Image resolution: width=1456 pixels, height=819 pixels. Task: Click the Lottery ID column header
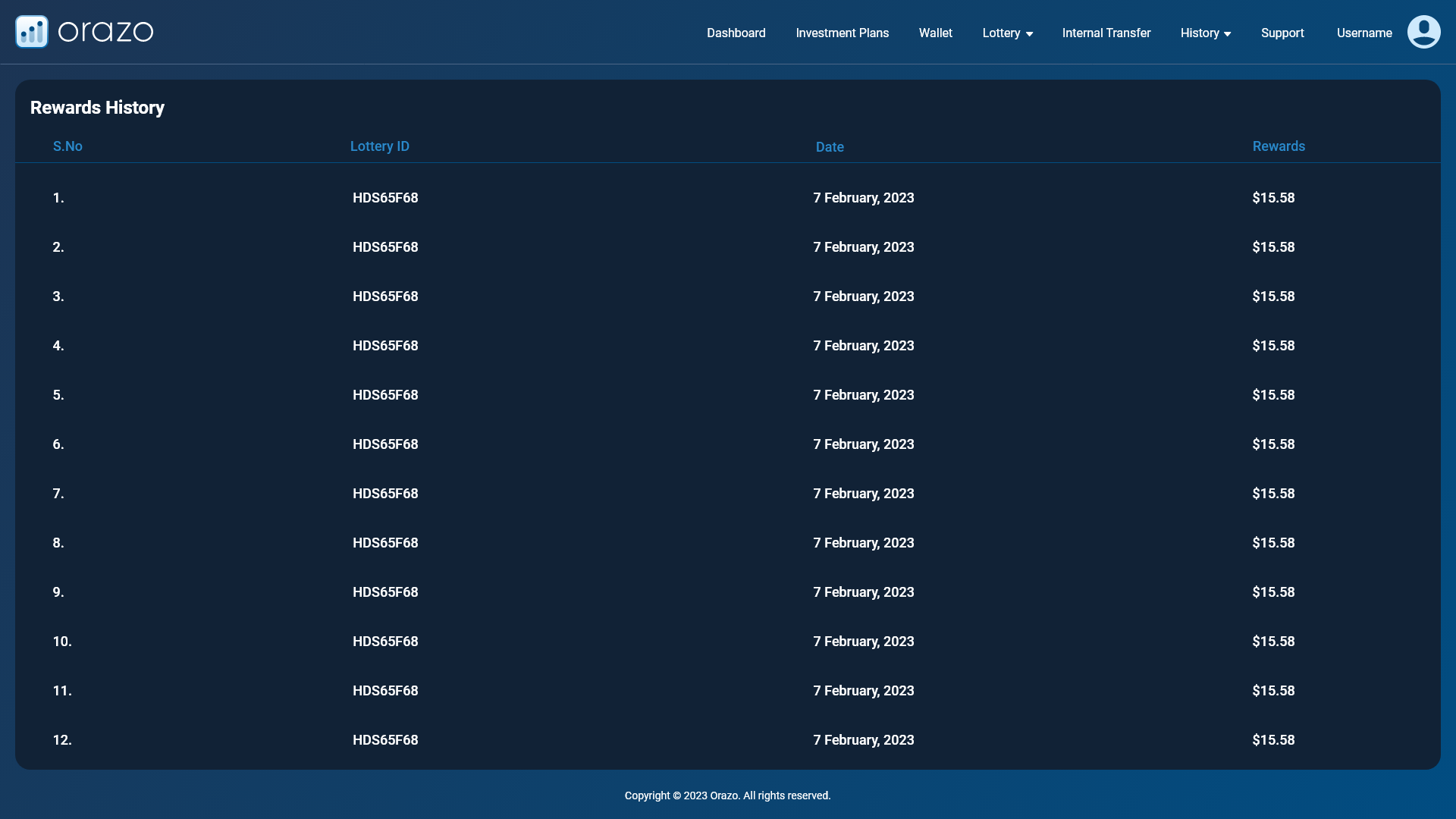point(379,146)
